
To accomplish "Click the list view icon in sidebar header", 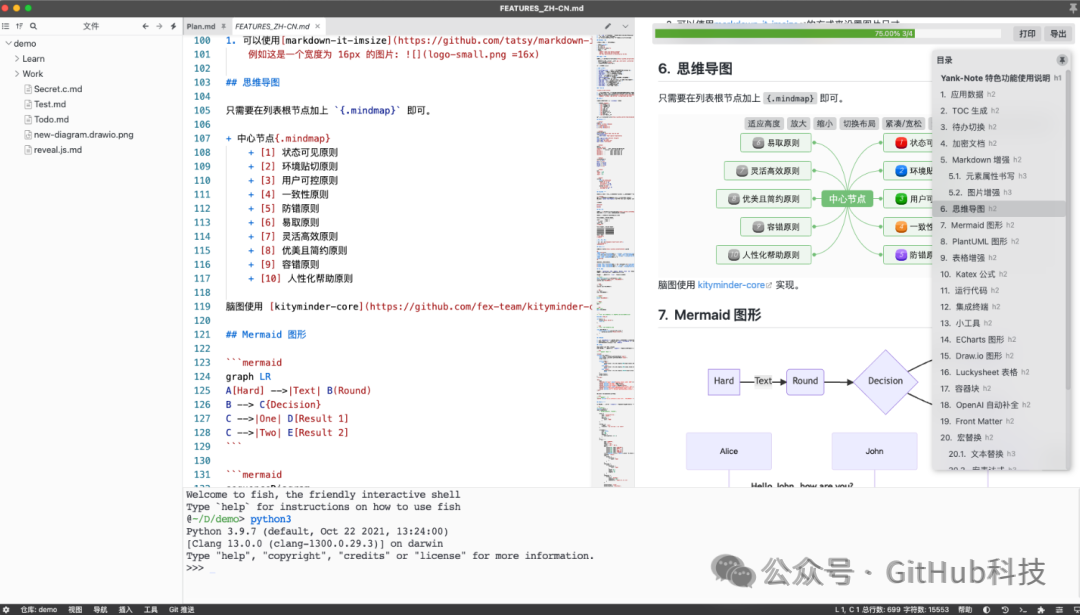I will click(x=6, y=26).
